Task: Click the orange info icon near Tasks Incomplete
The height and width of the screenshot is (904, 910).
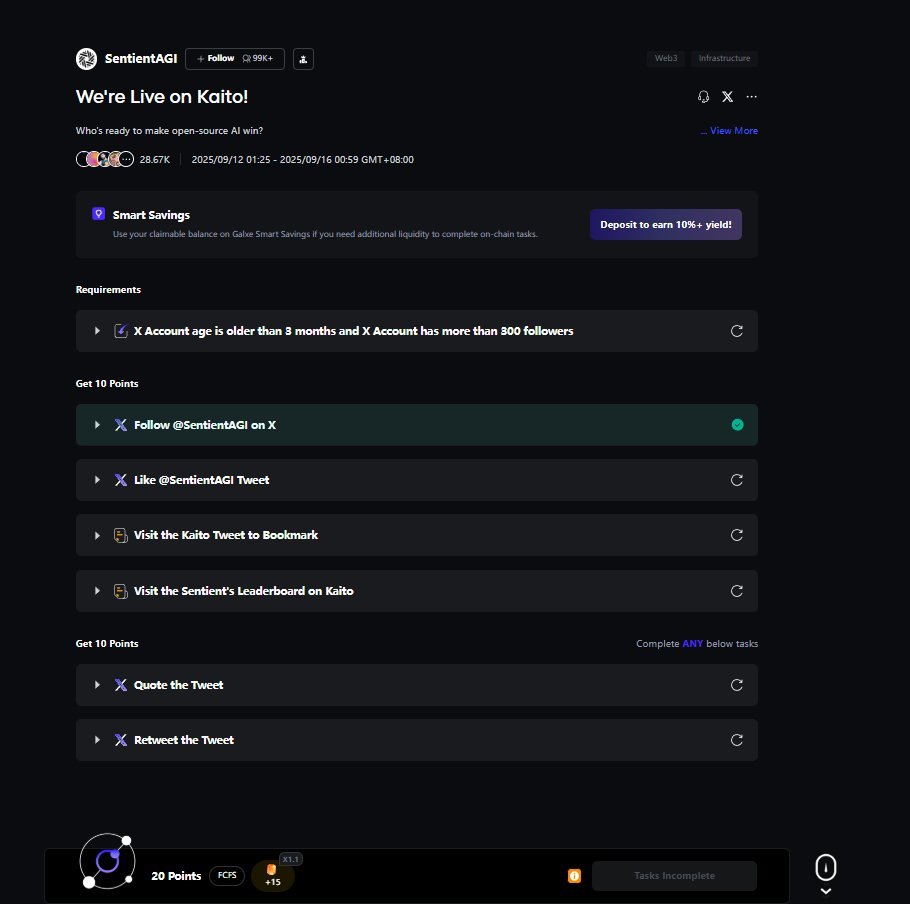Action: [574, 876]
